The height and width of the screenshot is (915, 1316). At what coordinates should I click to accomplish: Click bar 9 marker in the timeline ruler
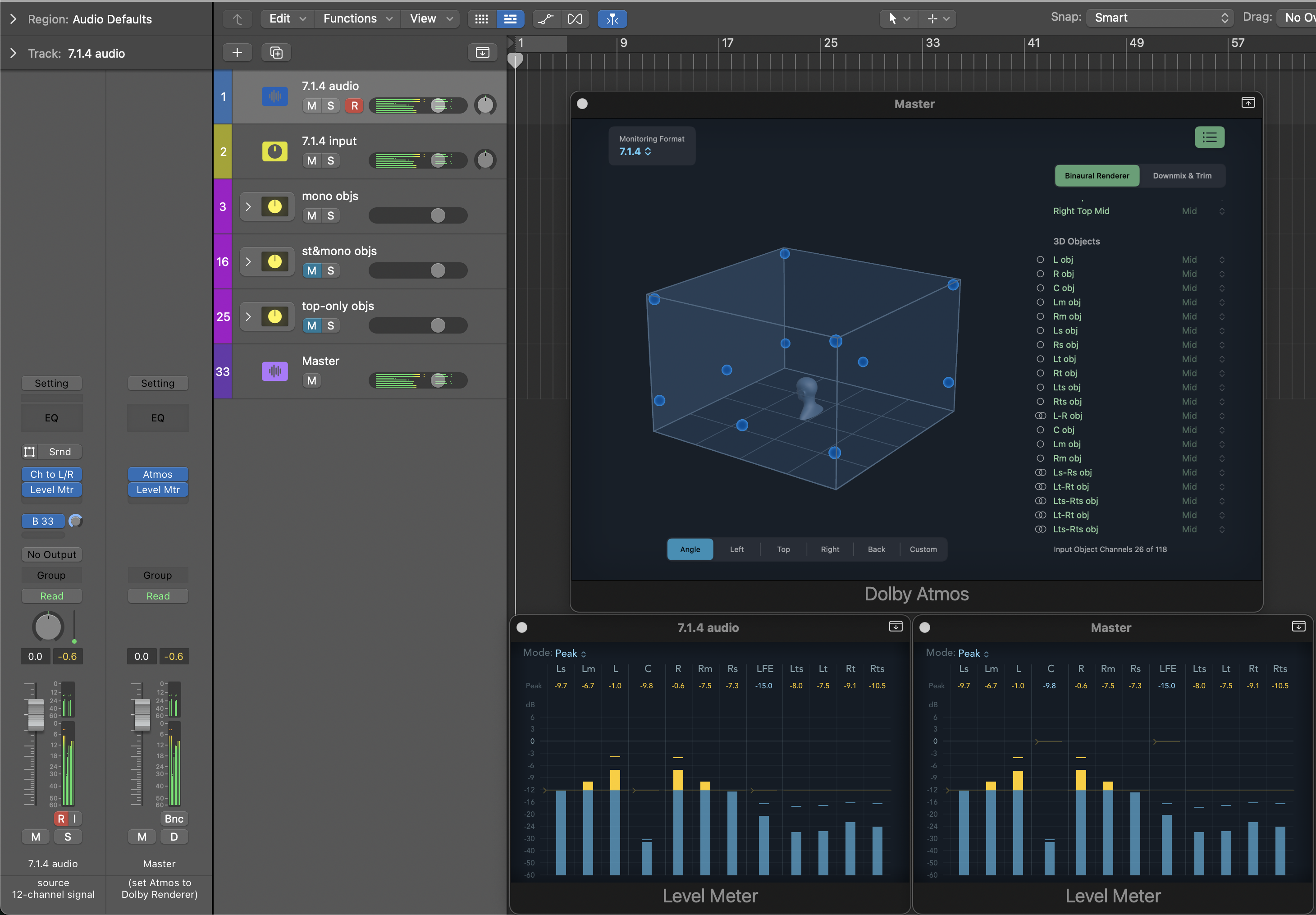[624, 43]
